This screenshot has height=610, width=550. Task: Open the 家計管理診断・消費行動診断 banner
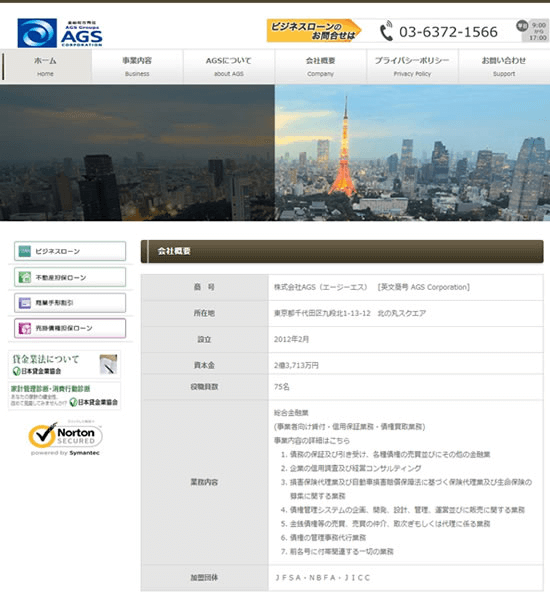65,396
